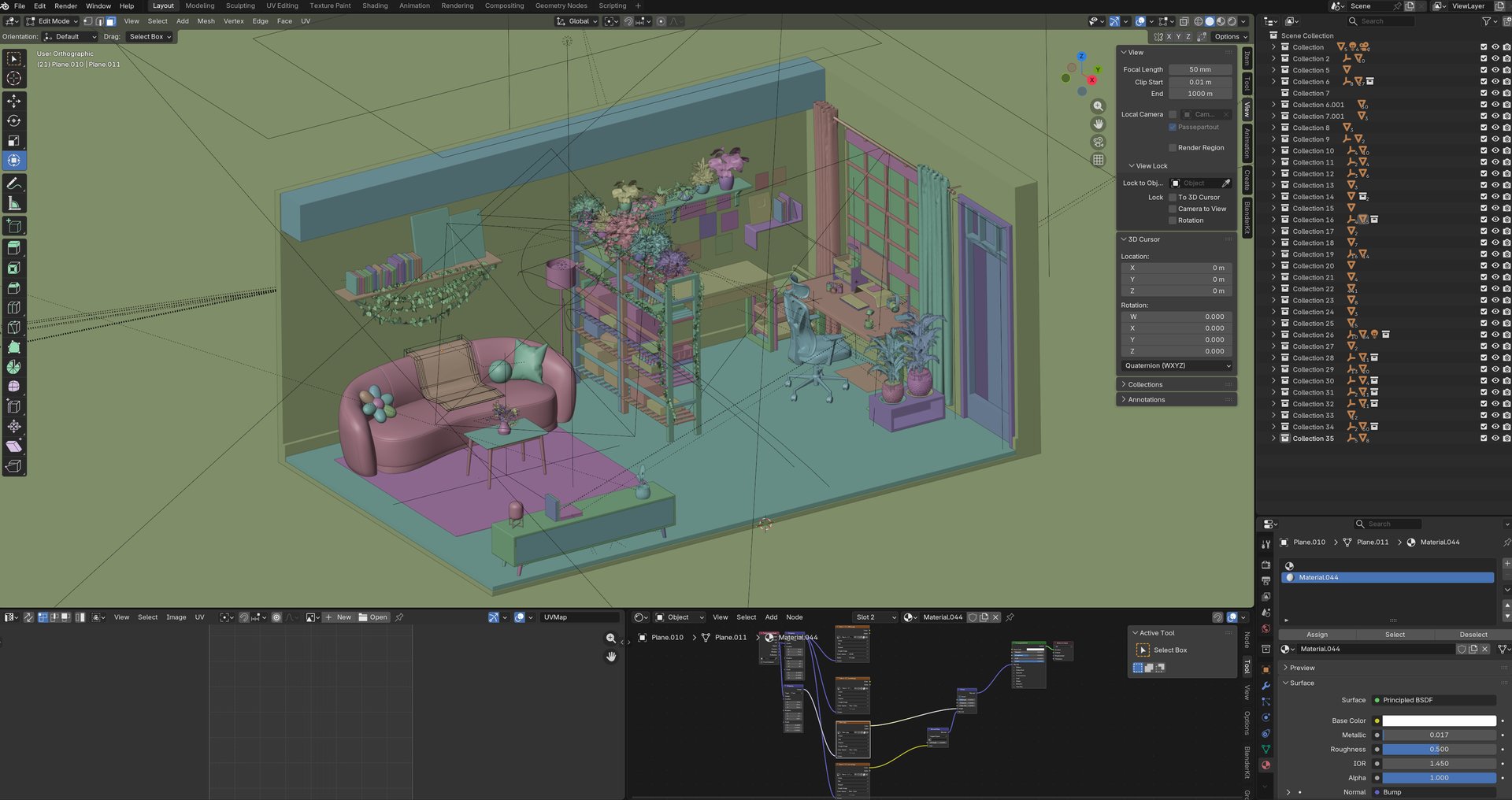
Task: Click the Roughness slider
Action: click(x=1438, y=750)
